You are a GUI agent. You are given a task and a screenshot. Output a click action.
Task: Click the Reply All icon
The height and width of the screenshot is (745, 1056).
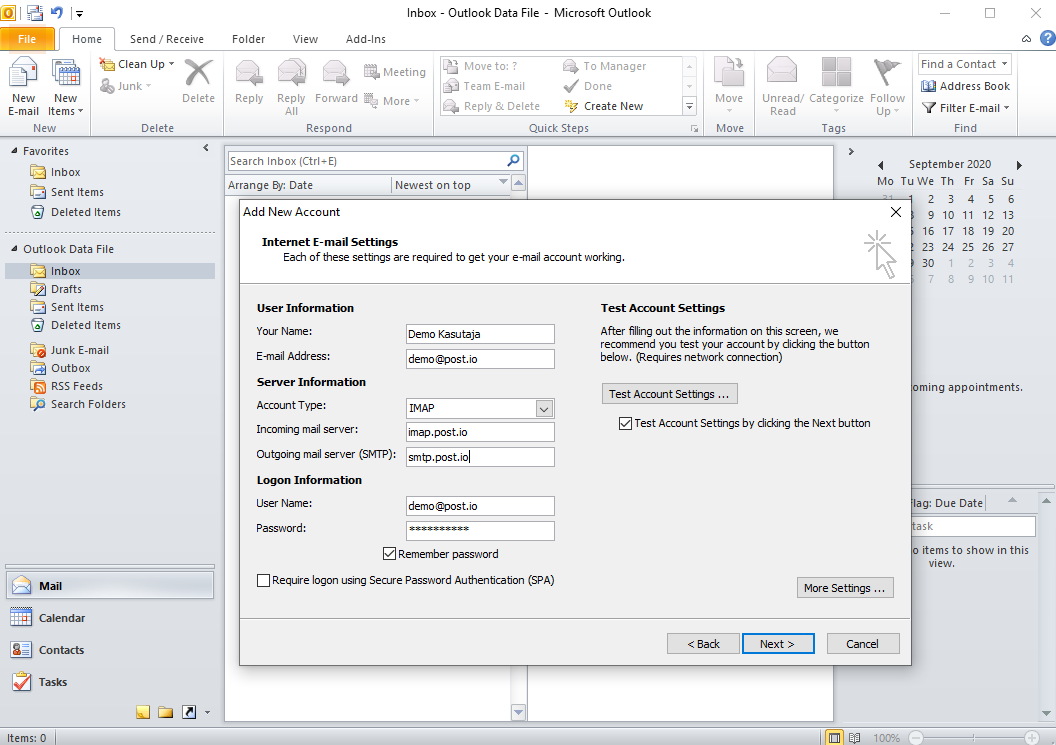pyautogui.click(x=291, y=73)
